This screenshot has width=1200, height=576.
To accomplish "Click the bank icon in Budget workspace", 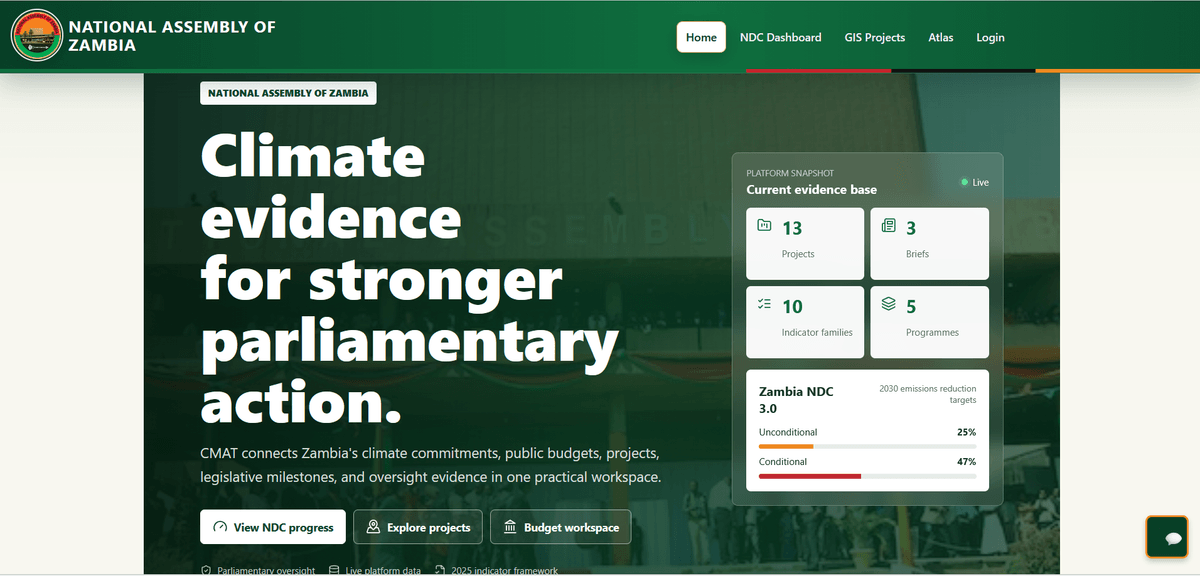I will click(510, 527).
